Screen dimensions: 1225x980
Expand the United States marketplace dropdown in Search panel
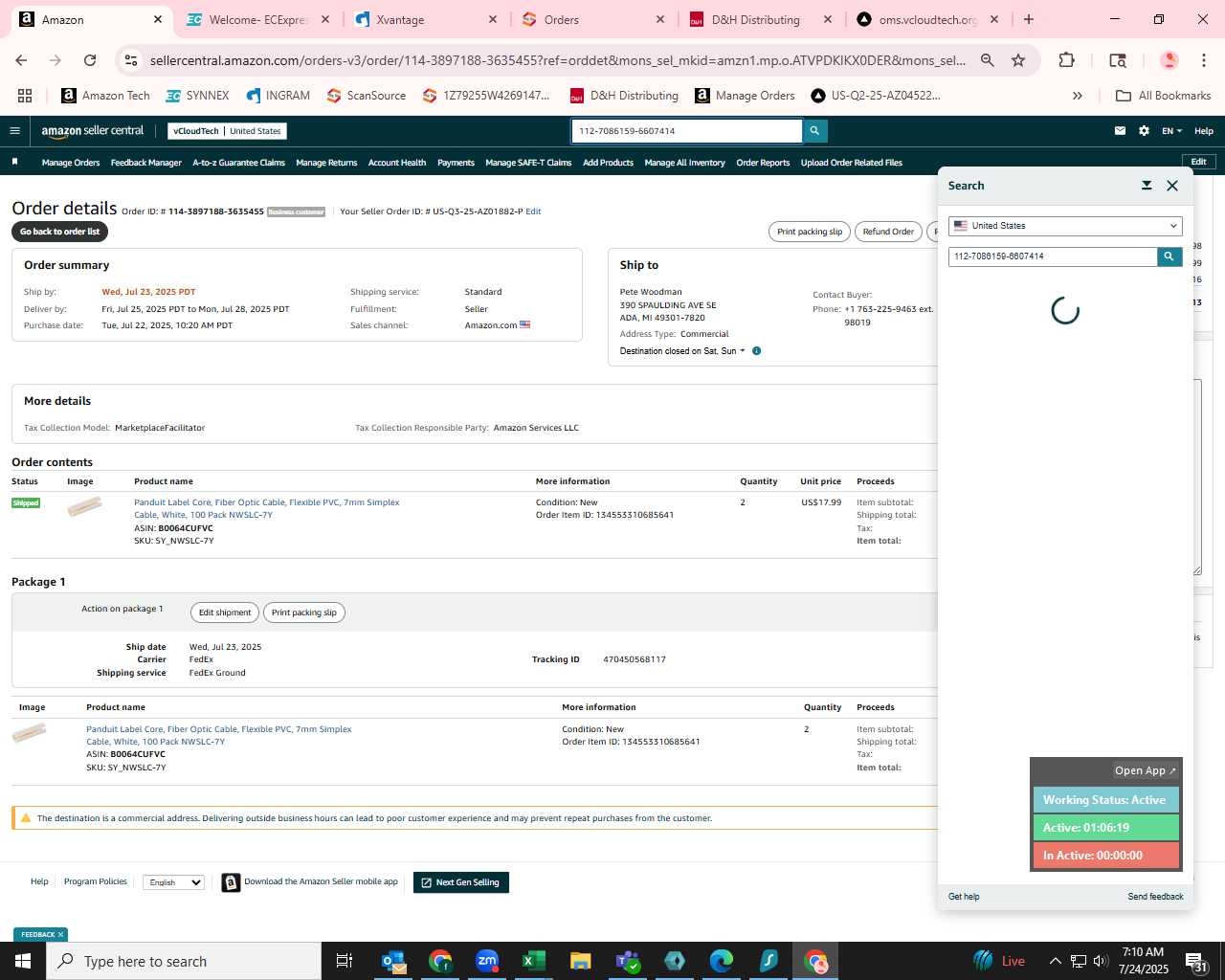[x=1065, y=226]
